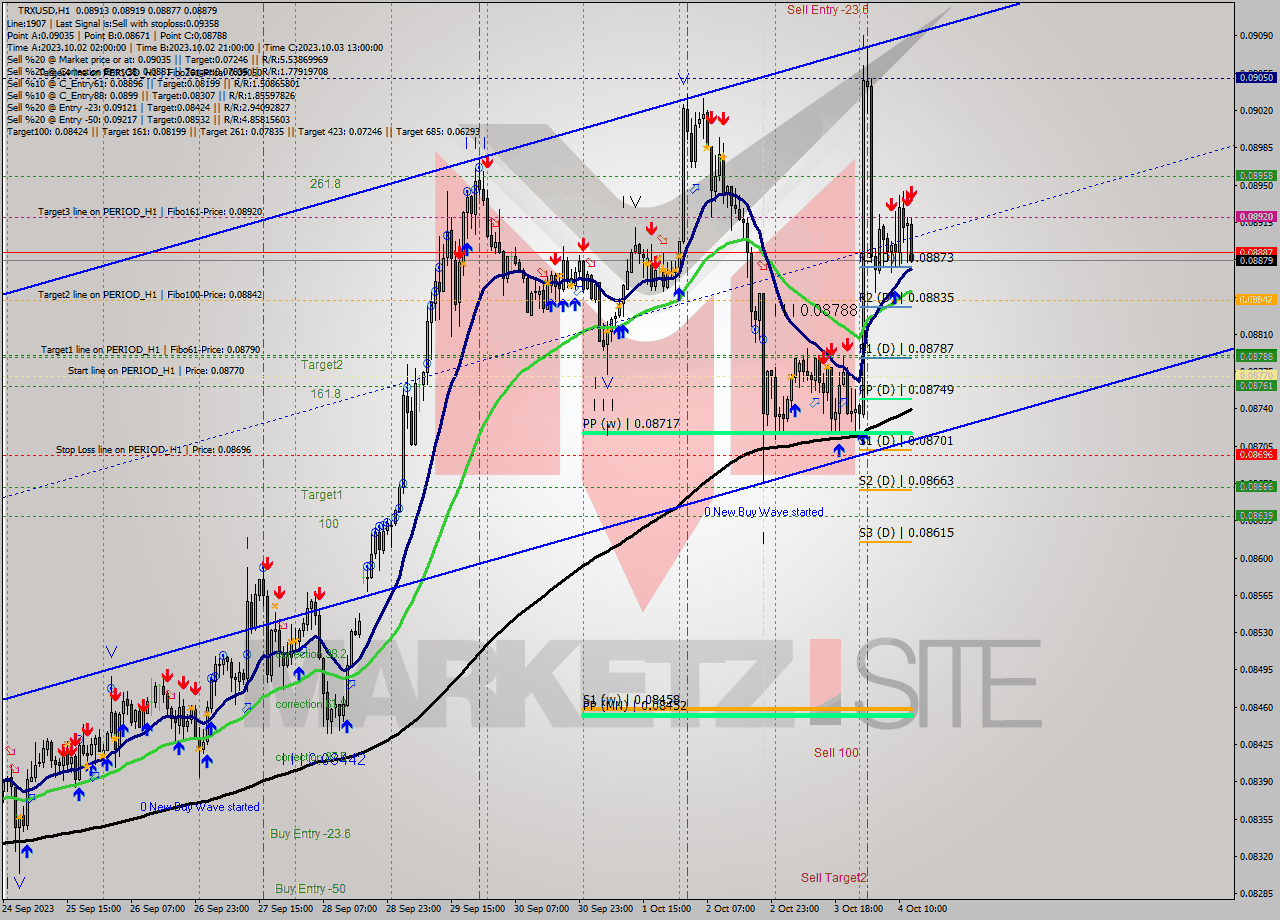Click the red 0.08696 stop loss price tag
The height and width of the screenshot is (920, 1280).
point(1256,454)
